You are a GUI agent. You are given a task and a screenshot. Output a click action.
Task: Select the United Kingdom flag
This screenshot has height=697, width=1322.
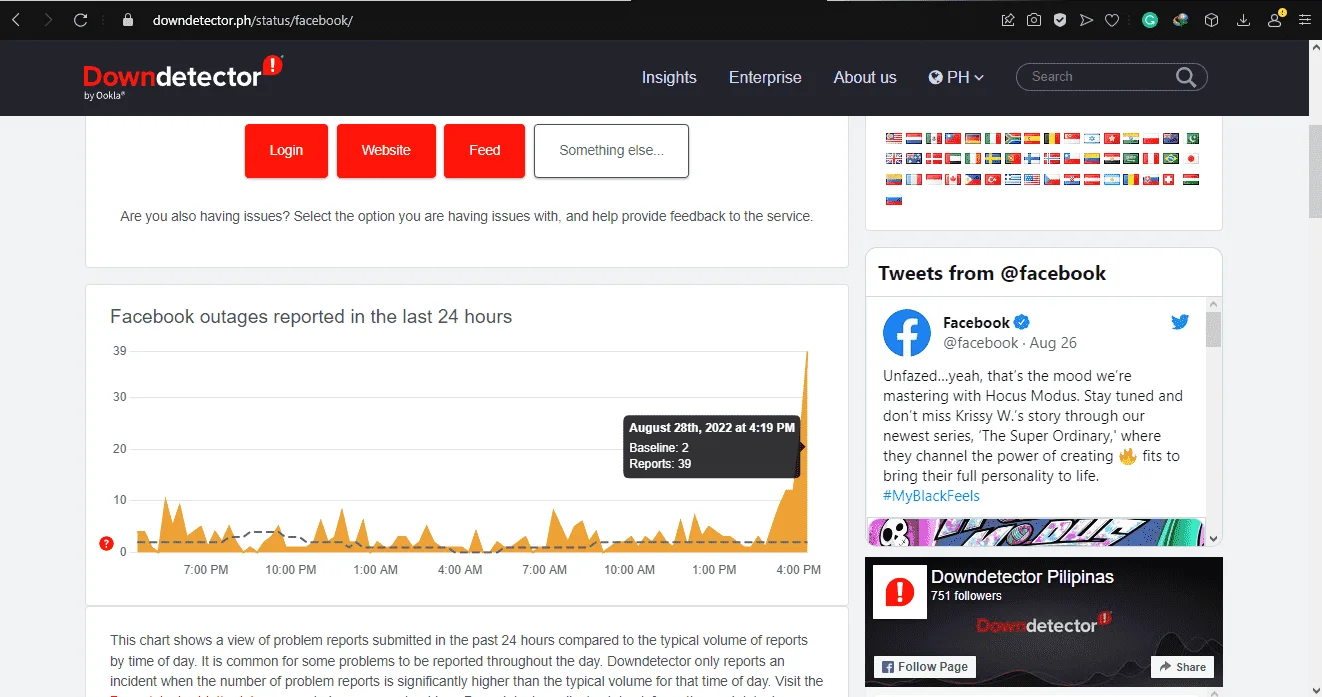point(894,158)
